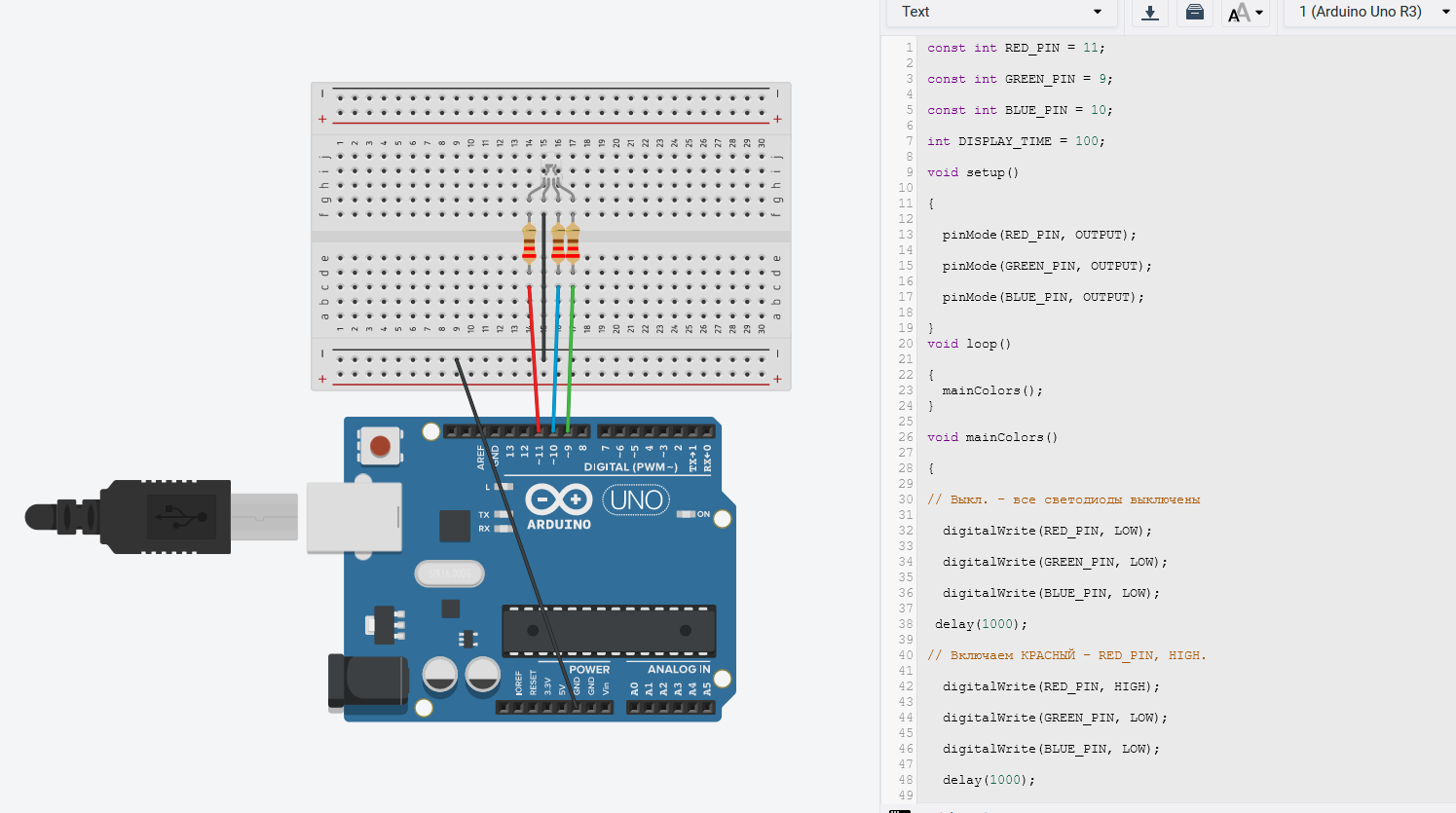Click the Russian comment on line 30
Screen dimensions: 1456x813
[x=1064, y=499]
